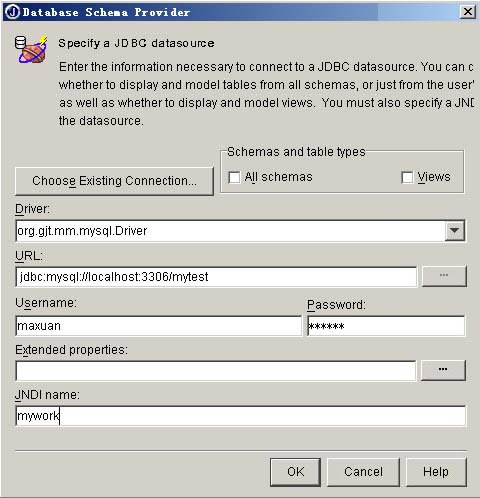
Task: Click the Database Schema Provider title bar
Action: 233,12
